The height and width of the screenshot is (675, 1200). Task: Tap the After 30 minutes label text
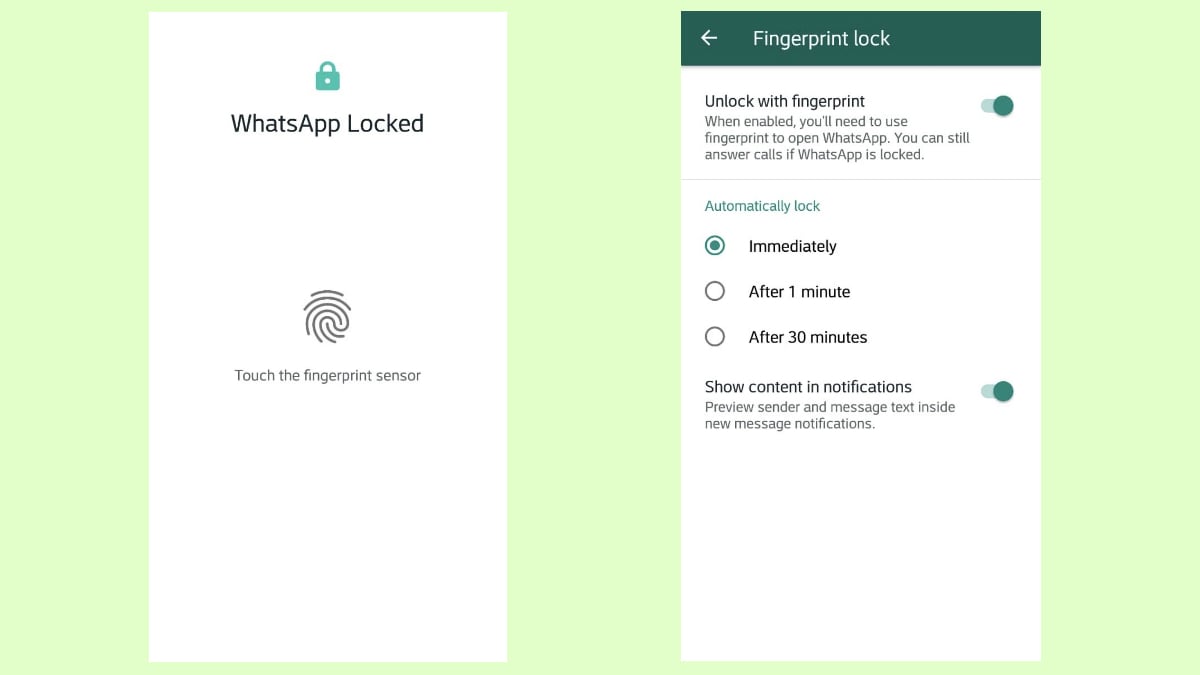(808, 337)
